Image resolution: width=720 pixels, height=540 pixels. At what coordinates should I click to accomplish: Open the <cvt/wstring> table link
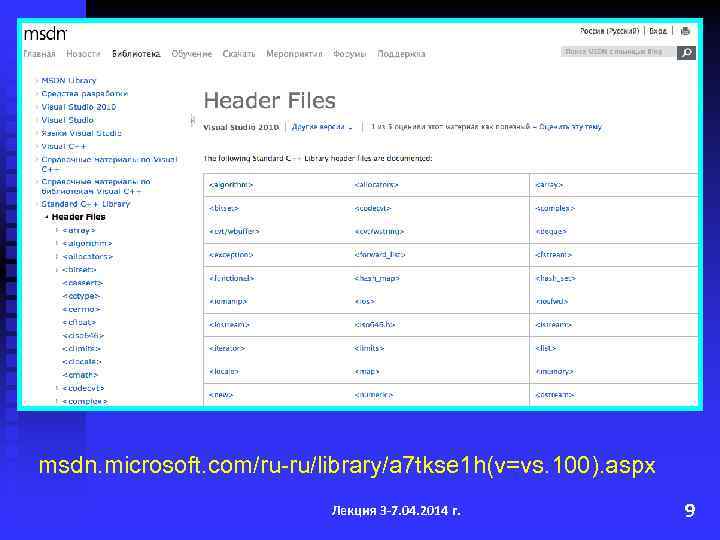coord(379,231)
